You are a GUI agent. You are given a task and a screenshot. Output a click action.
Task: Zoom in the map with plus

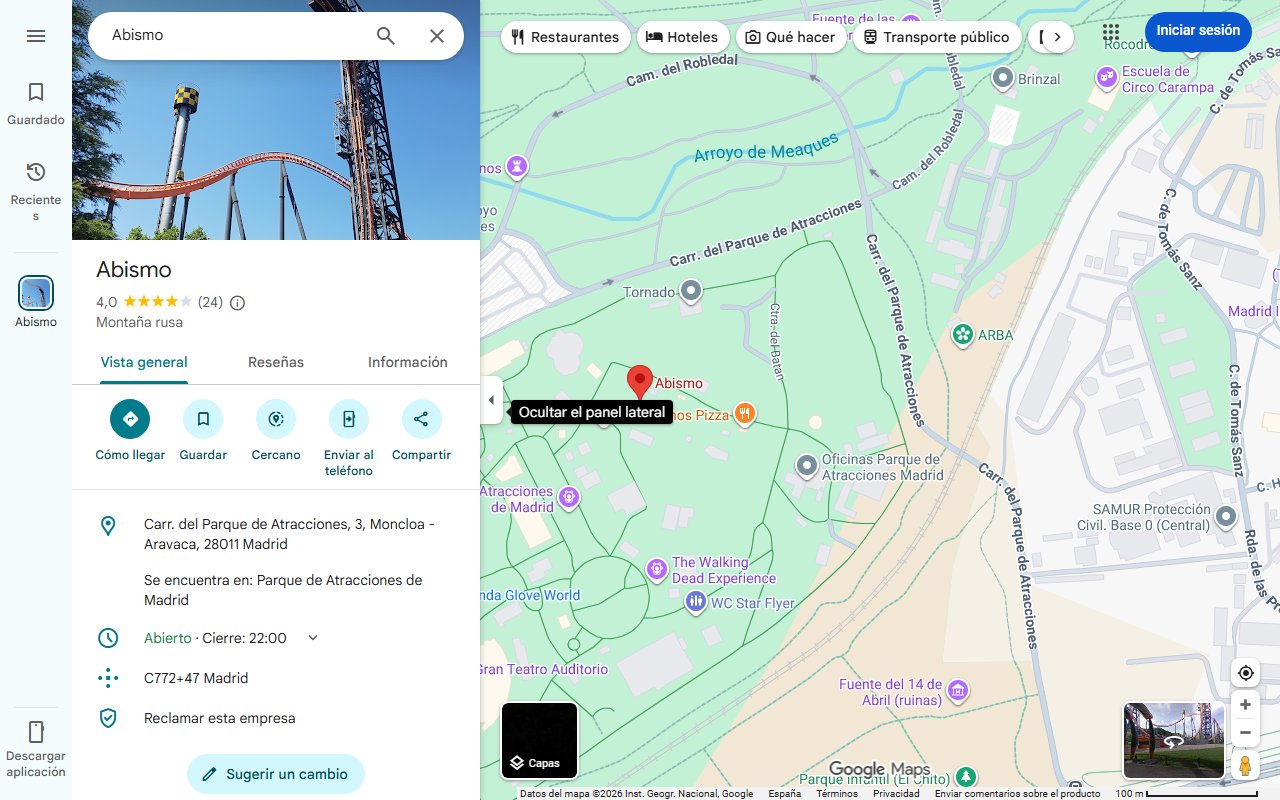click(x=1245, y=705)
